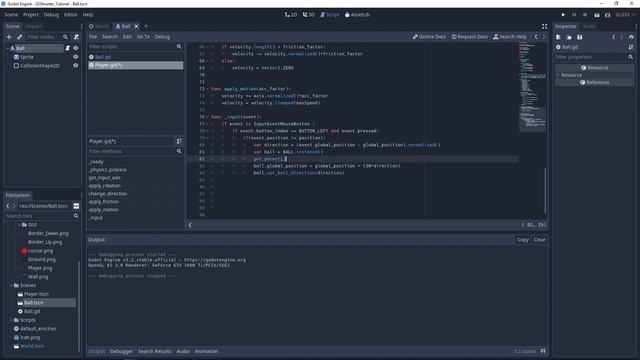Open the Search Results panel

click(155, 351)
